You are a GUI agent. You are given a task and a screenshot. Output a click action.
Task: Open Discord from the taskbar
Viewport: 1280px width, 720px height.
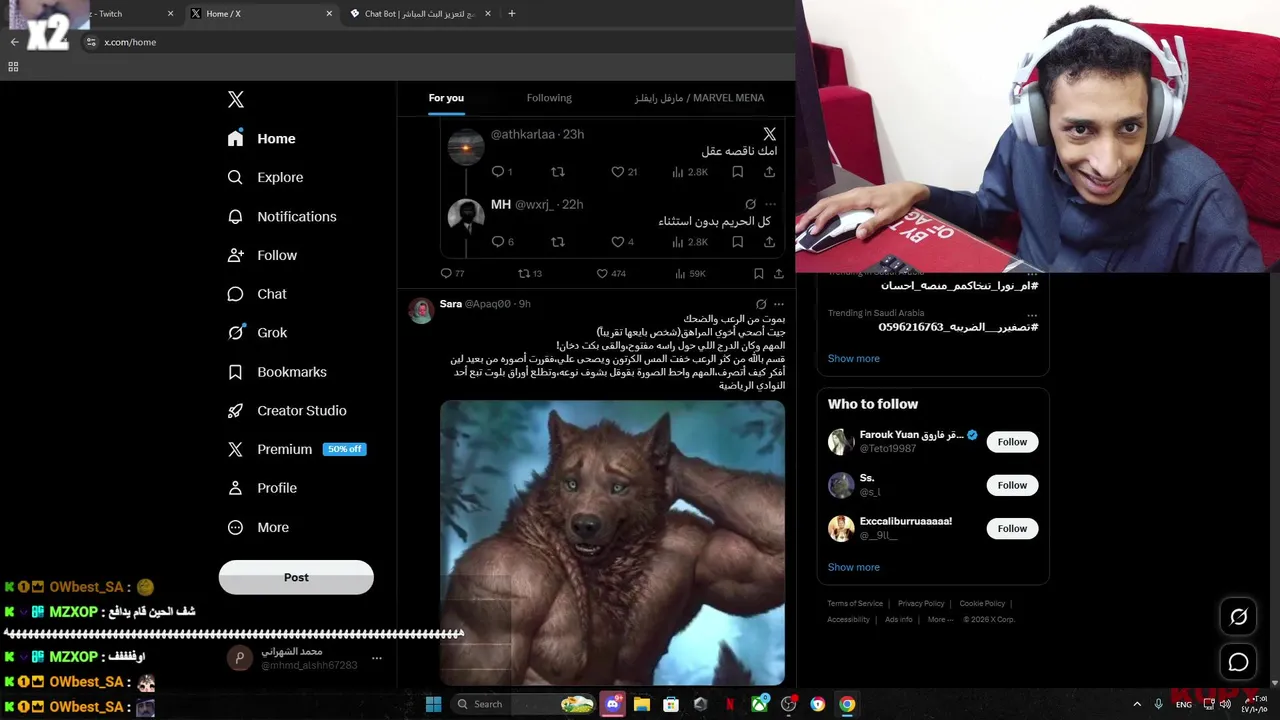coord(613,704)
